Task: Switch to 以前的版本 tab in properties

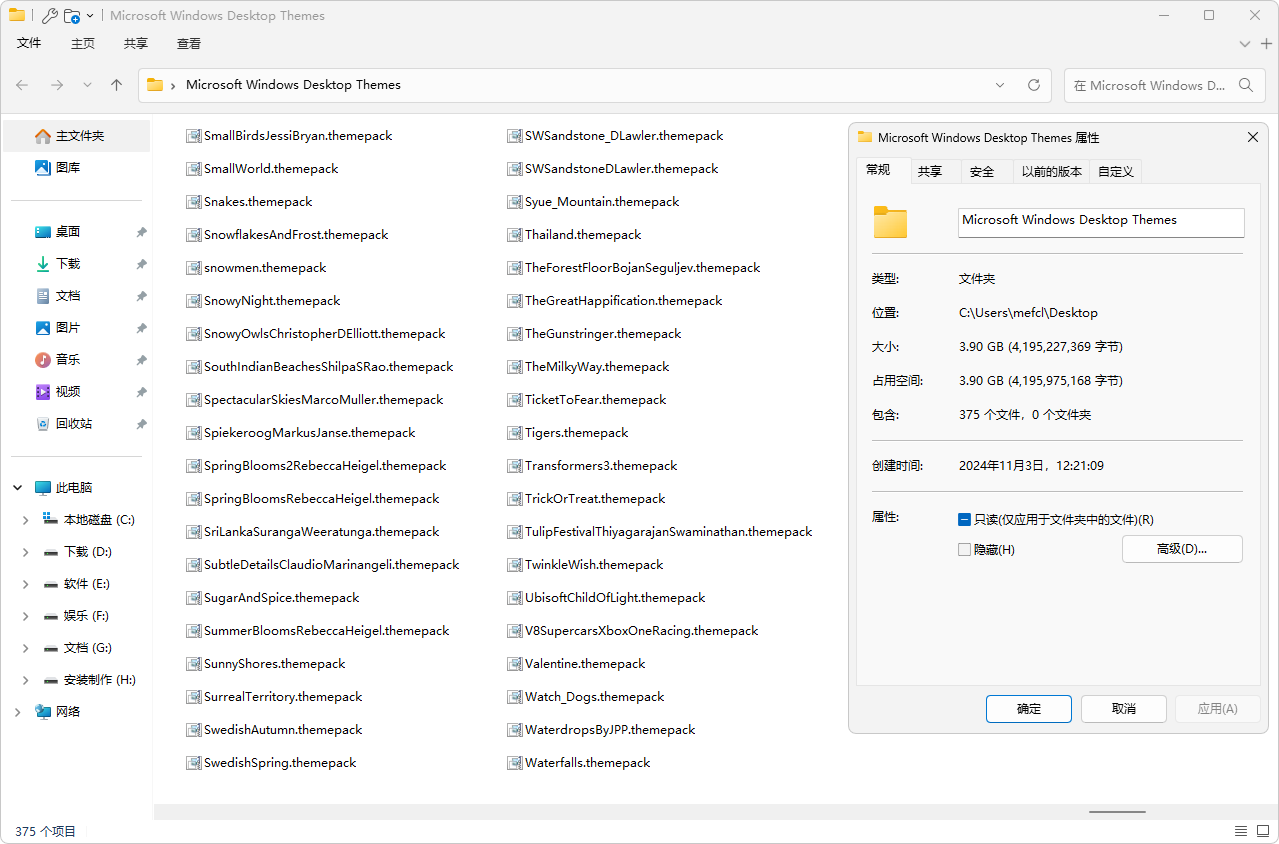Action: point(1051,171)
